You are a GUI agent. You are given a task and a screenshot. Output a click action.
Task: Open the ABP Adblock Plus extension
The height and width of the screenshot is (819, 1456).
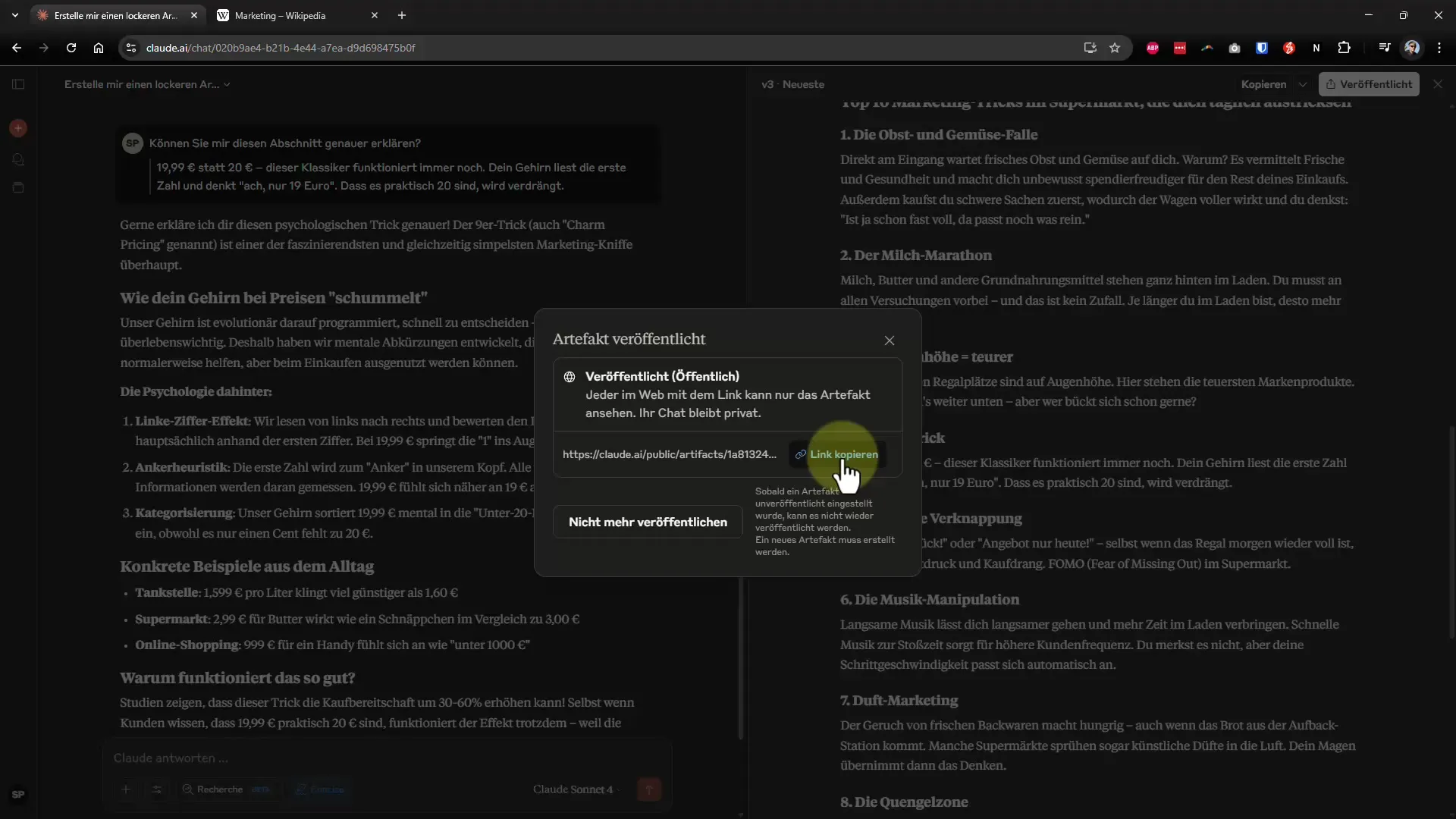click(1153, 48)
